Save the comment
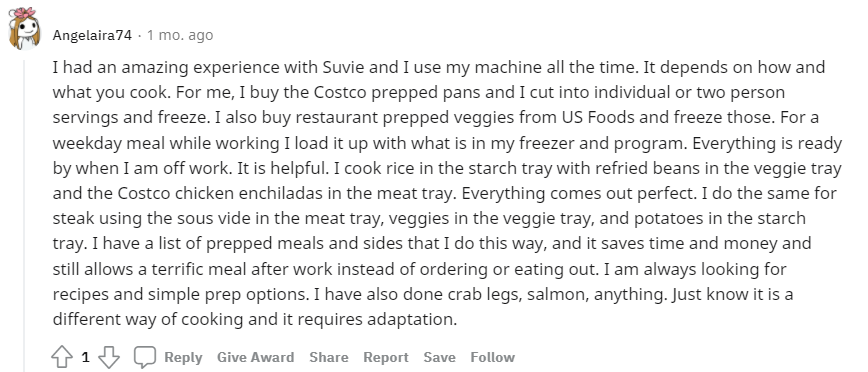Screen dimensions: 868x372 pos(440,357)
